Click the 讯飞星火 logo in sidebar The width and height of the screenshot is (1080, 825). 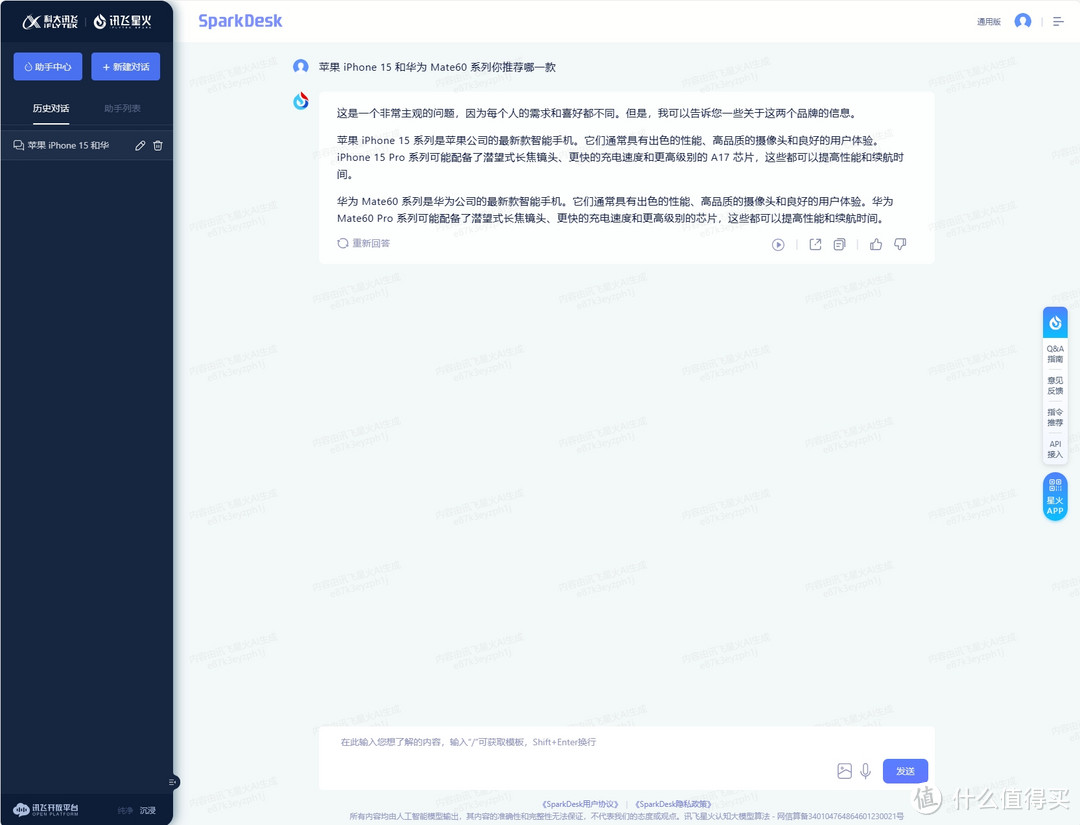pos(123,22)
